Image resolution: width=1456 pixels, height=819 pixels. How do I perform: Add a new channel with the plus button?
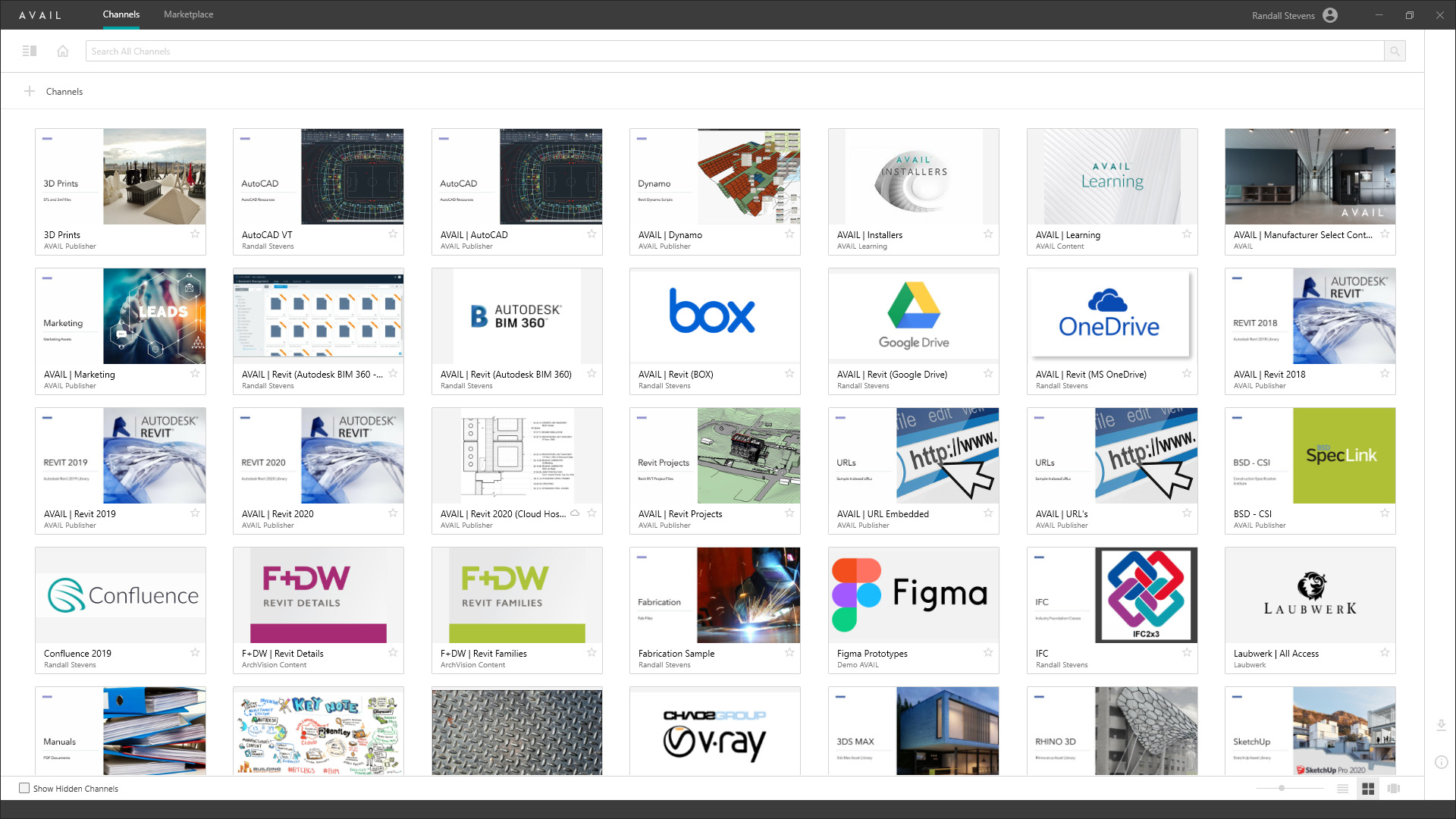point(30,91)
